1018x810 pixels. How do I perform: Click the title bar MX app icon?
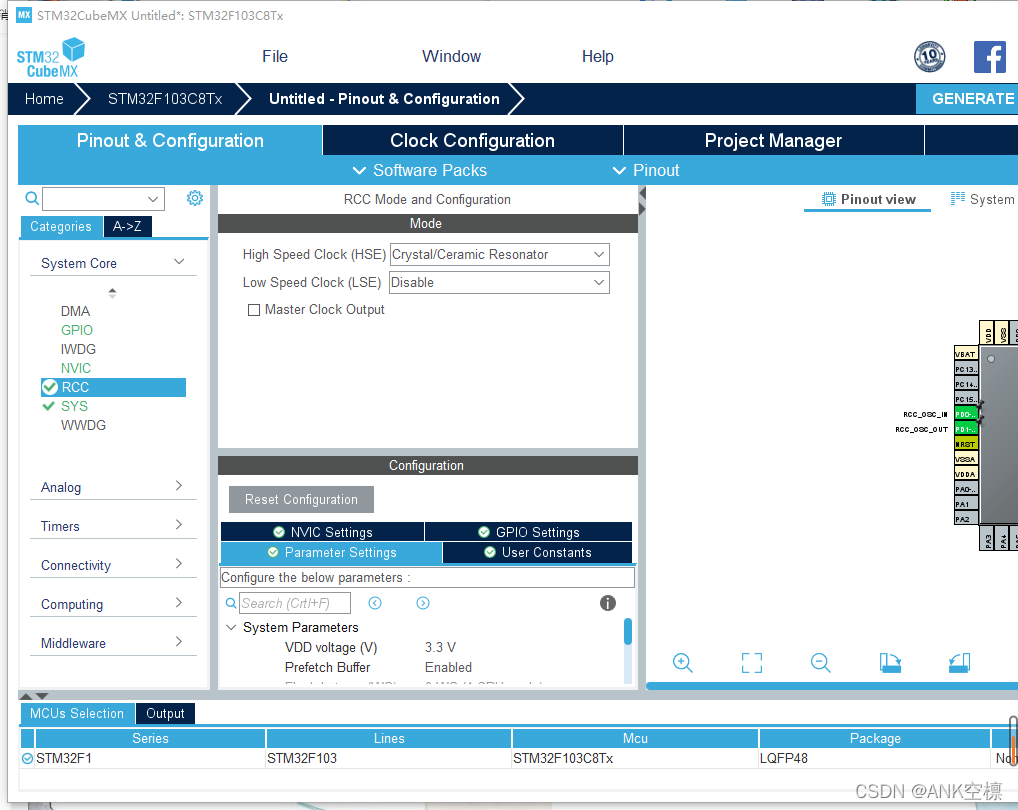click(23, 15)
